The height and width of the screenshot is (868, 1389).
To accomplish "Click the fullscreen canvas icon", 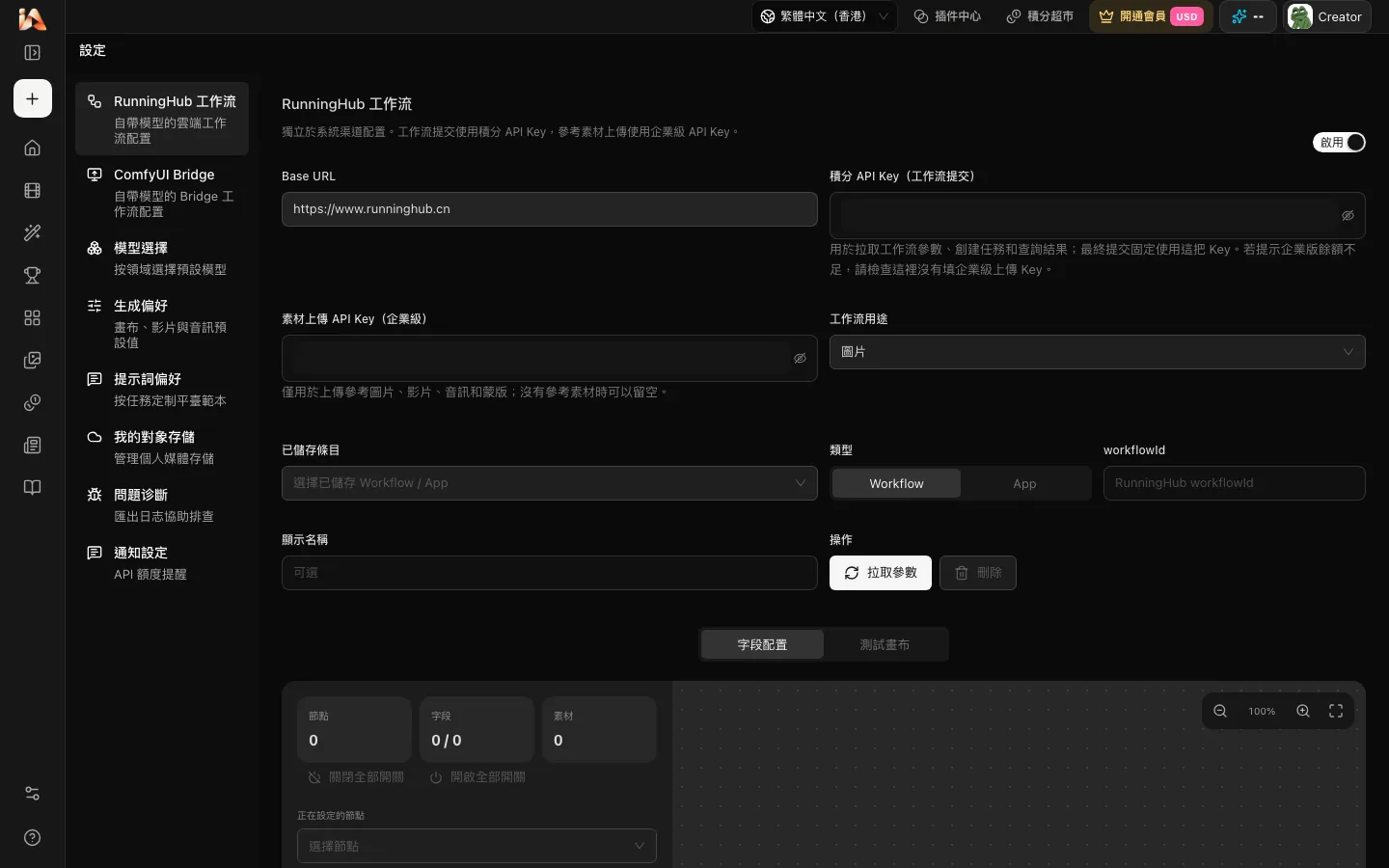I will click(x=1336, y=711).
